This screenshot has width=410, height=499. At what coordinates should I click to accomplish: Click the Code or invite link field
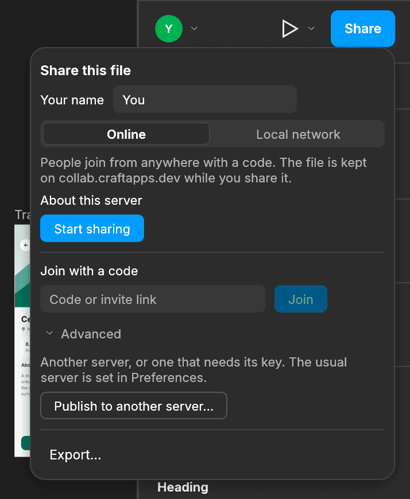click(153, 299)
